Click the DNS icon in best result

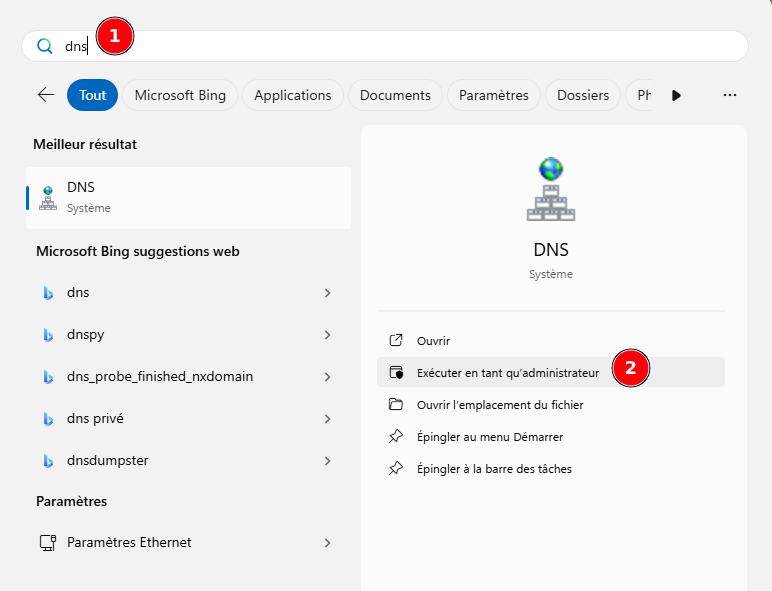(48, 198)
